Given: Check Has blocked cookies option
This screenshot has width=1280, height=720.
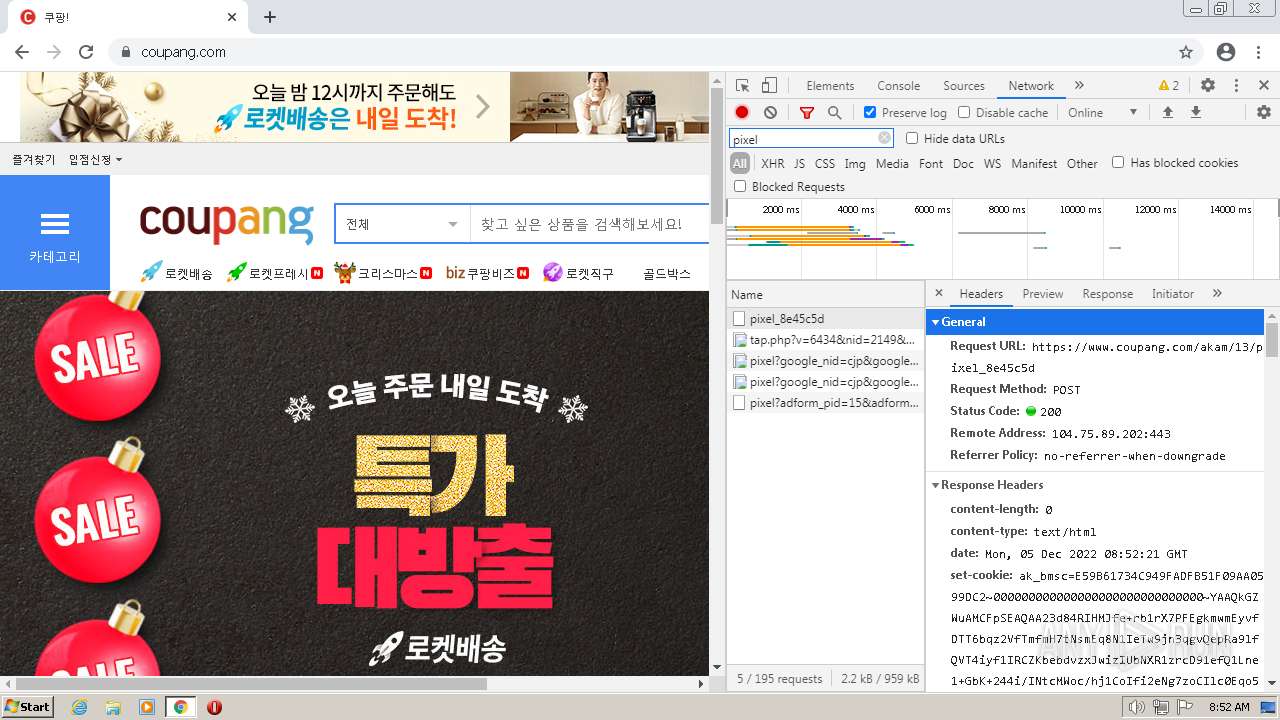Looking at the screenshot, I should point(1118,163).
